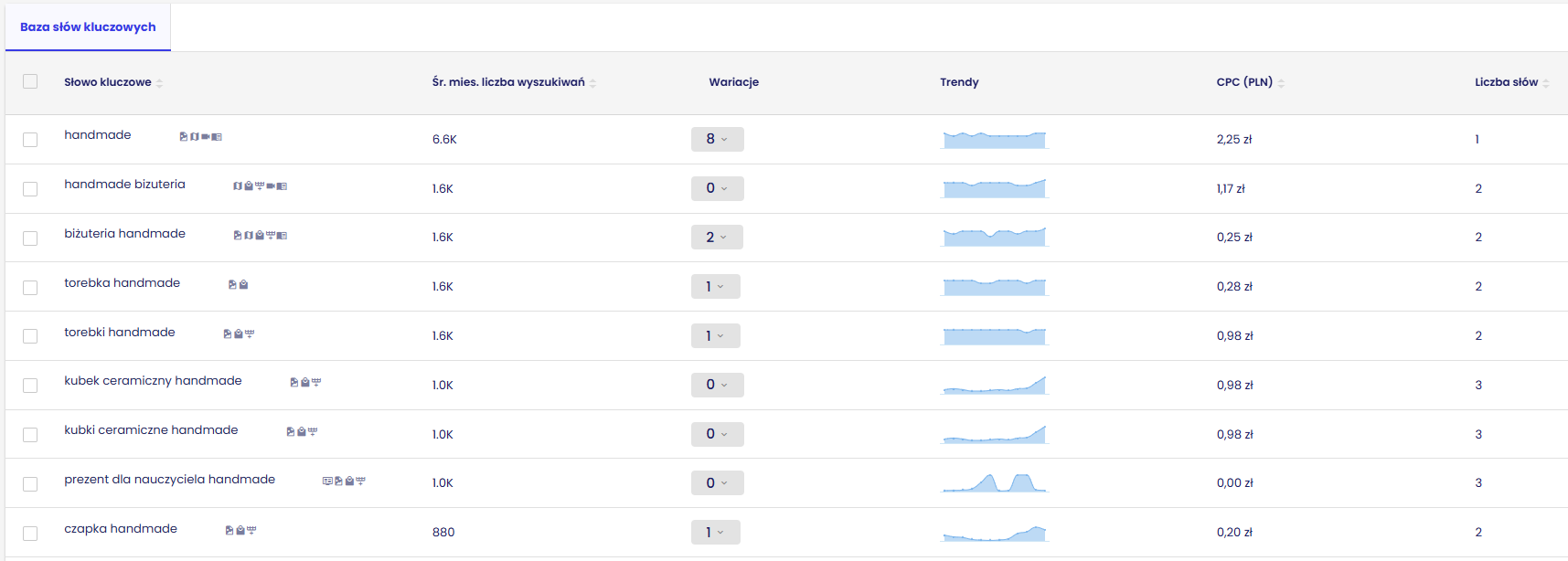
Task: Click the sitelinks icon next to torebki handmade
Action: click(250, 334)
